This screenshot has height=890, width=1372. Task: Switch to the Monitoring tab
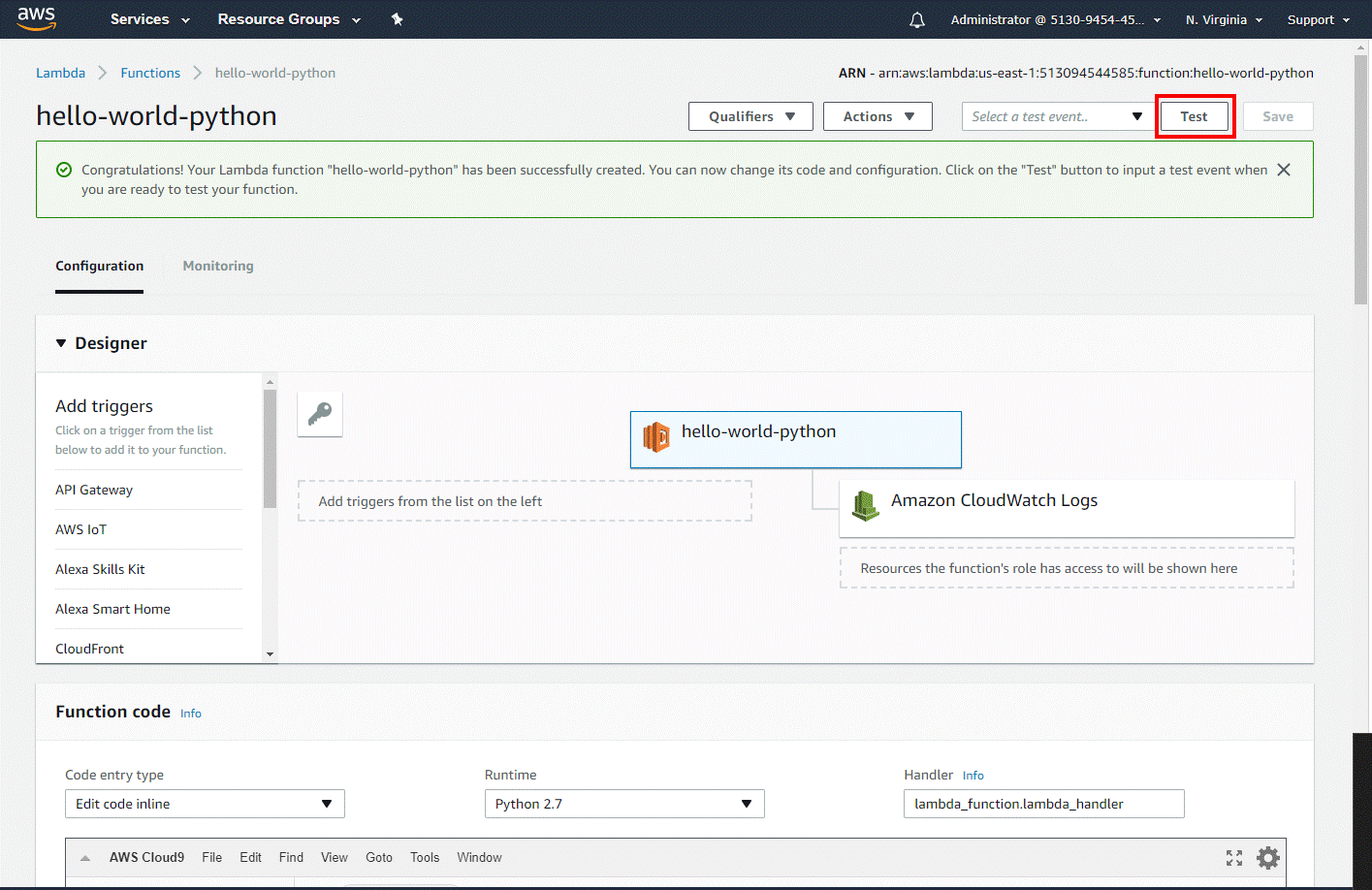tap(218, 266)
